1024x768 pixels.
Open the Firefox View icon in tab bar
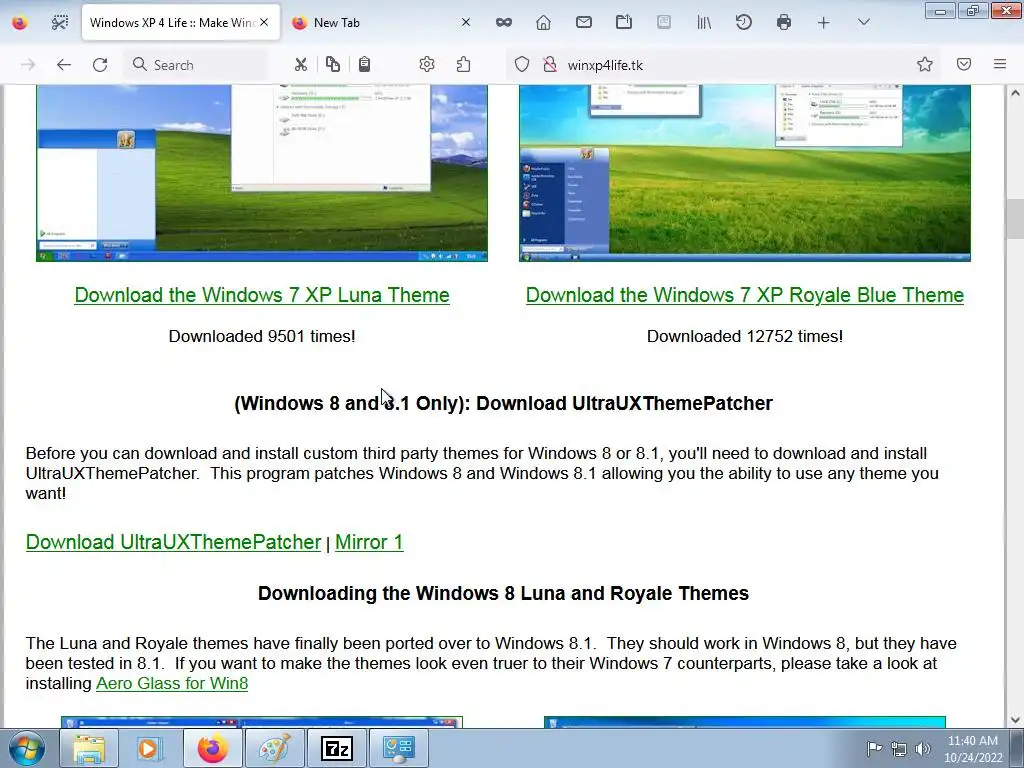click(20, 23)
